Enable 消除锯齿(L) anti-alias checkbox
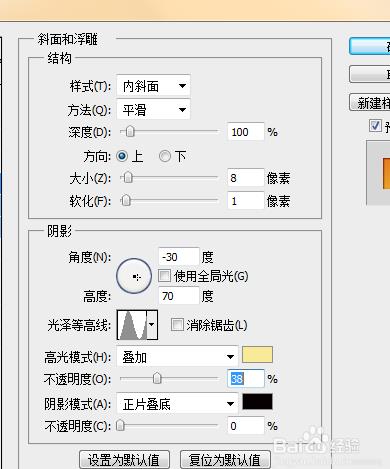 177,325
